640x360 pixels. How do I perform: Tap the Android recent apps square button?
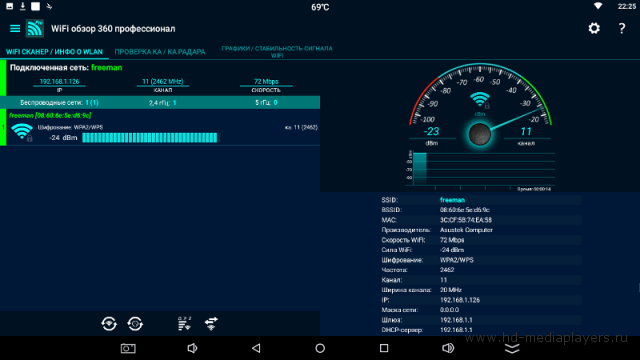point(384,348)
